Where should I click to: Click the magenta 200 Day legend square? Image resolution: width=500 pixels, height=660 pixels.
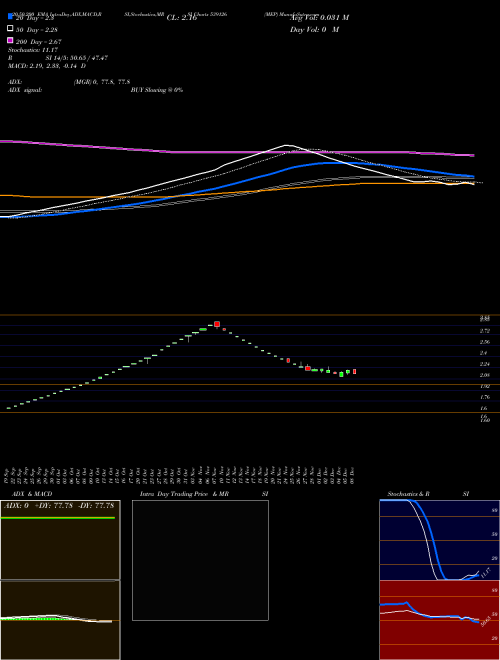tap(11, 40)
